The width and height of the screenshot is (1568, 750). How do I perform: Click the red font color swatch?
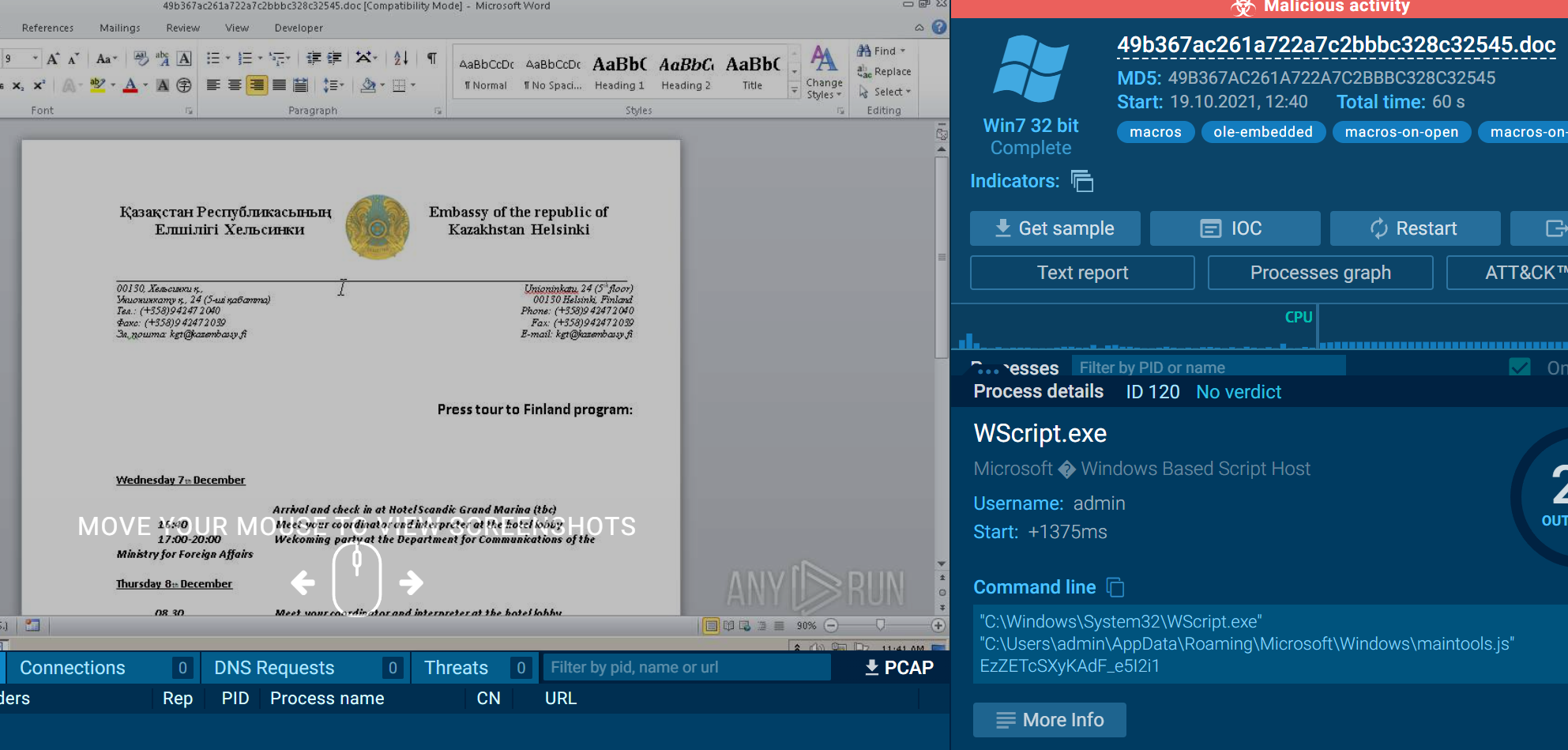(x=130, y=85)
